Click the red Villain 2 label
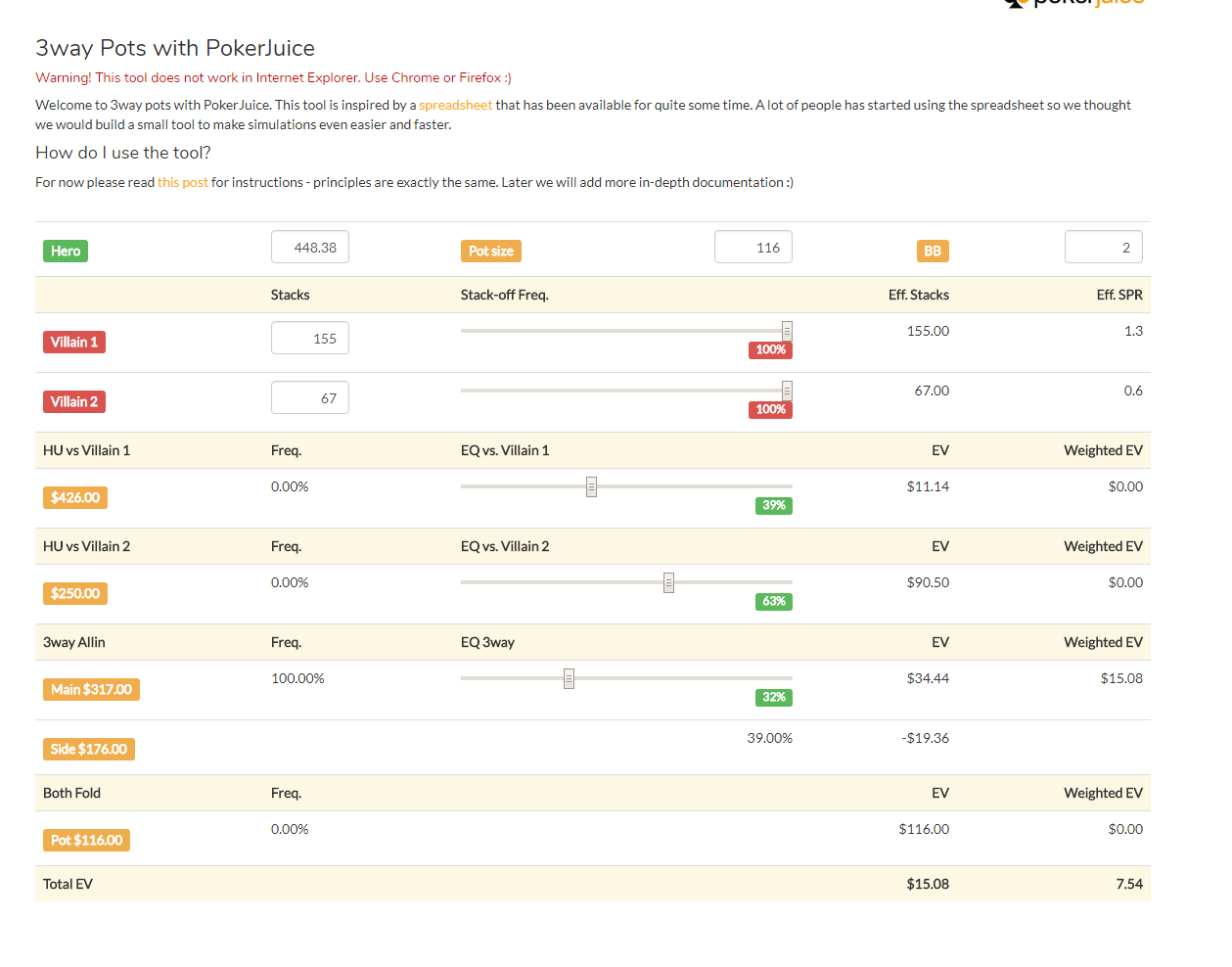 pos(74,402)
